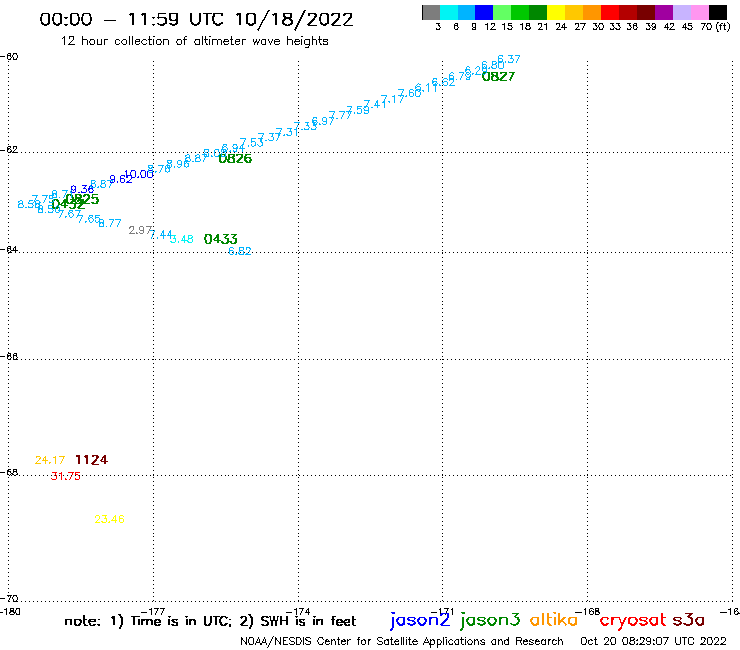740x650 pixels.
Task: Select the Oct 20 08:29:07 UTC timestamp
Action: 653,641
